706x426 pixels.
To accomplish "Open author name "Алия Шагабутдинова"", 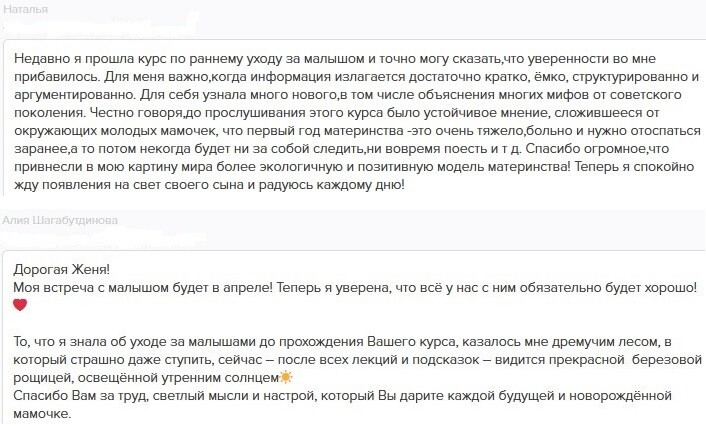I will click(x=60, y=219).
